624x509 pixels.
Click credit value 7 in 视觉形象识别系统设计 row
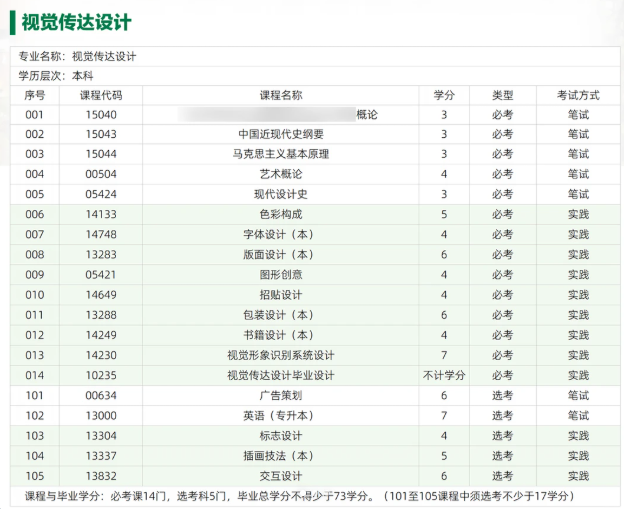pos(444,355)
